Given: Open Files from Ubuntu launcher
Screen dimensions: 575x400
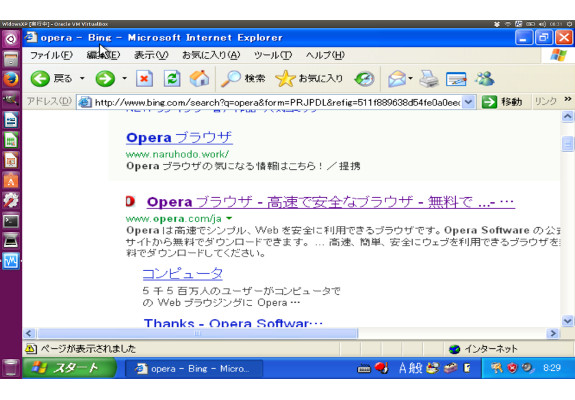Looking at the screenshot, I should [11, 59].
